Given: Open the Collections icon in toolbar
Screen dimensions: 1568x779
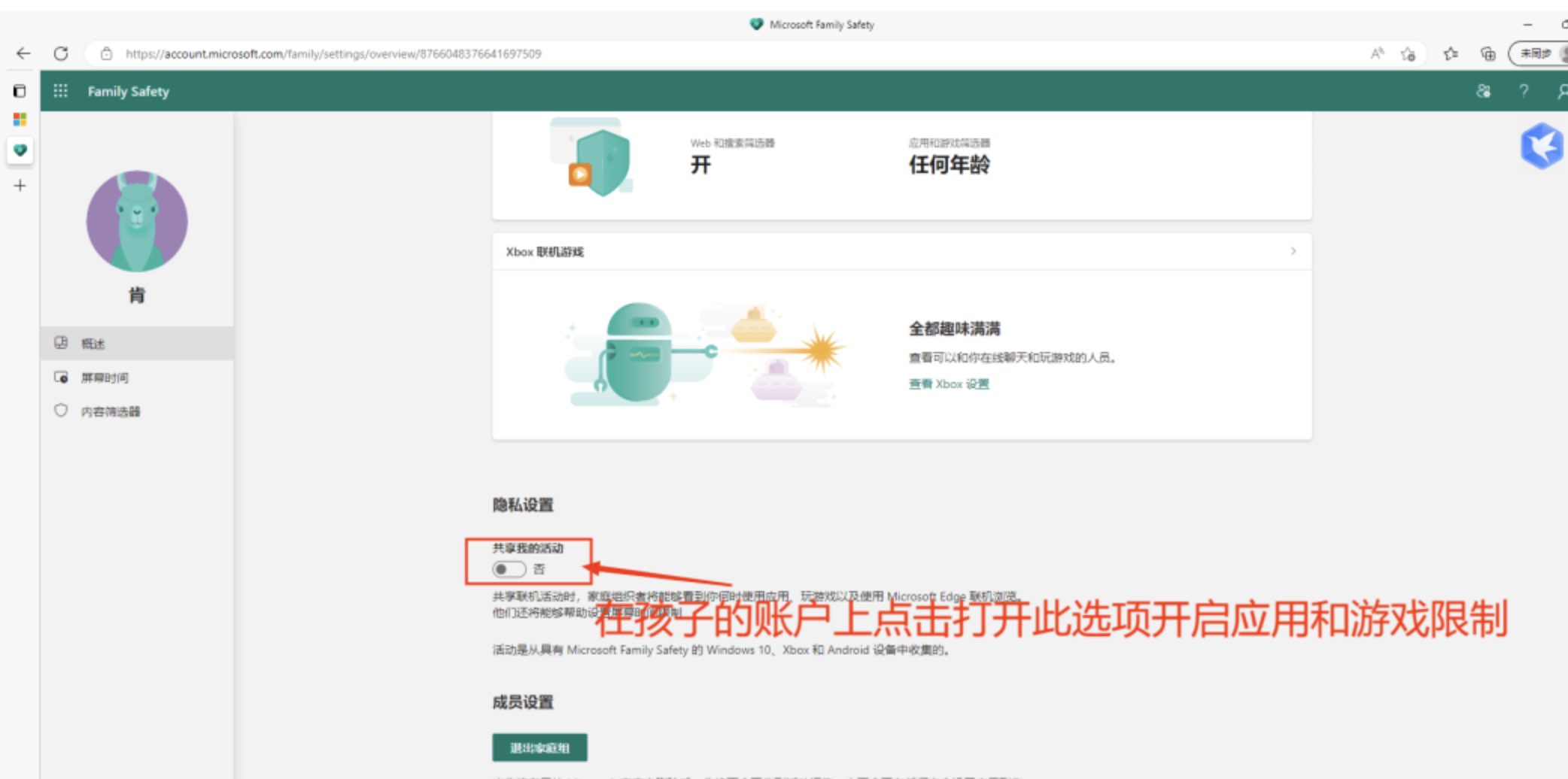Looking at the screenshot, I should 1487,53.
